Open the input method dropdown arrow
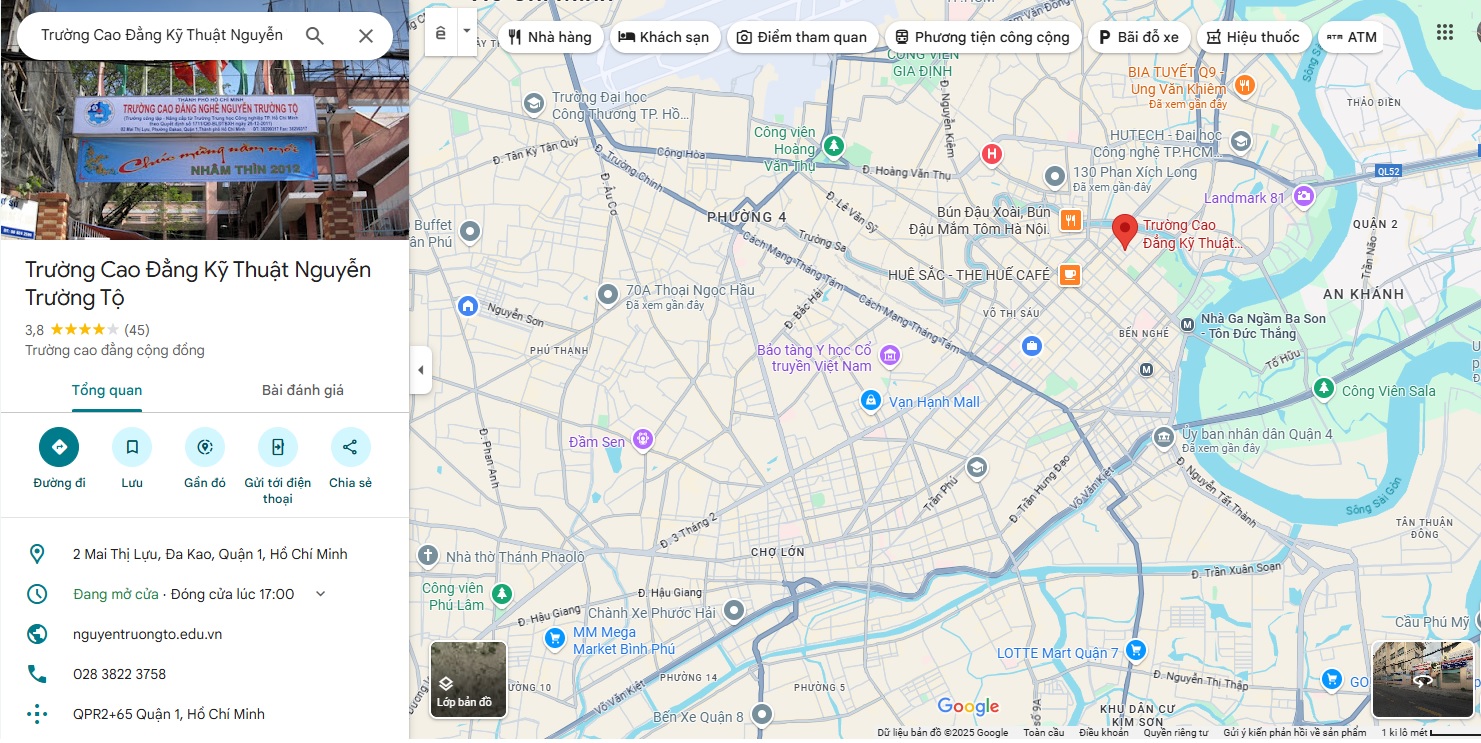The width and height of the screenshot is (1481, 743). click(x=466, y=31)
